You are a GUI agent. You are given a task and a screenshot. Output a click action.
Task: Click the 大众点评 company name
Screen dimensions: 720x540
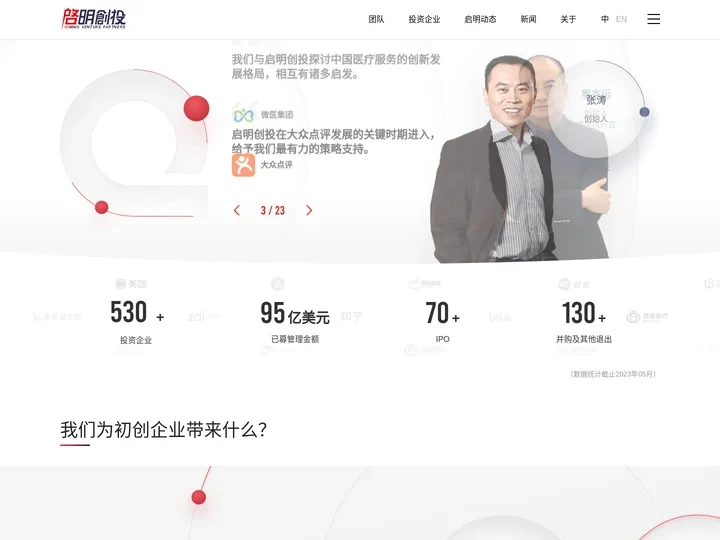click(276, 164)
